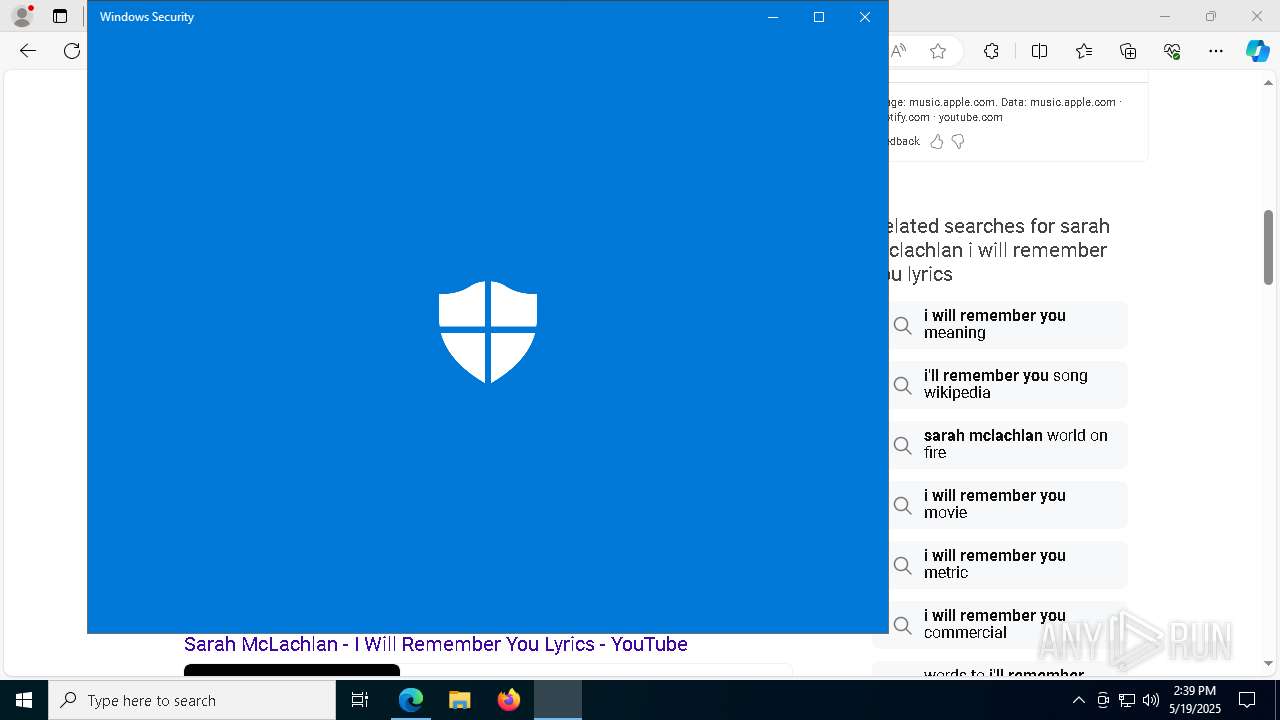Viewport: 1280px width, 720px height.
Task: Open the Windows Start menu
Action: pos(24,700)
